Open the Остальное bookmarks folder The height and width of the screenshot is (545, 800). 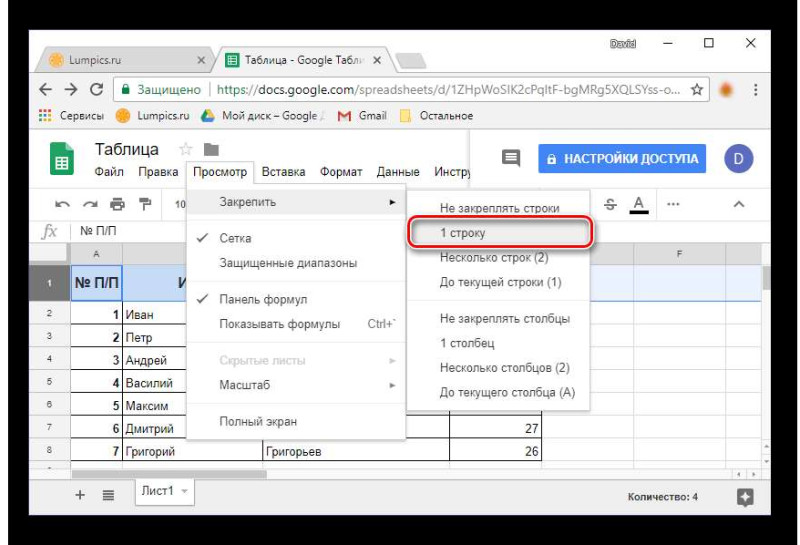[436, 116]
